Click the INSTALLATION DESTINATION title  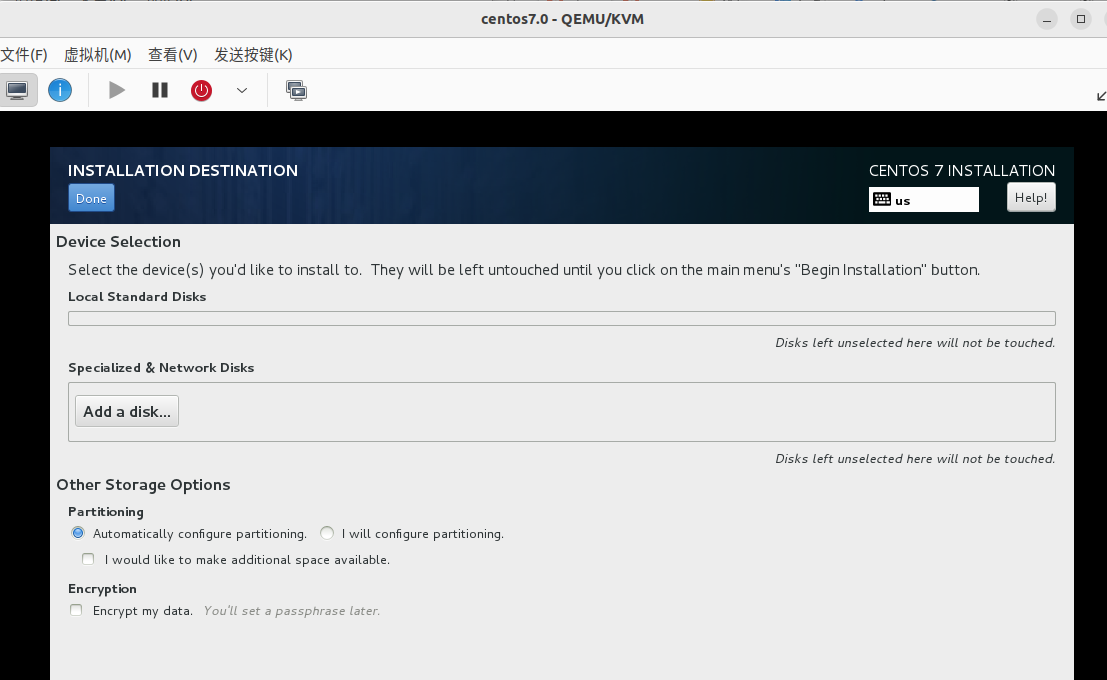pyautogui.click(x=183, y=170)
